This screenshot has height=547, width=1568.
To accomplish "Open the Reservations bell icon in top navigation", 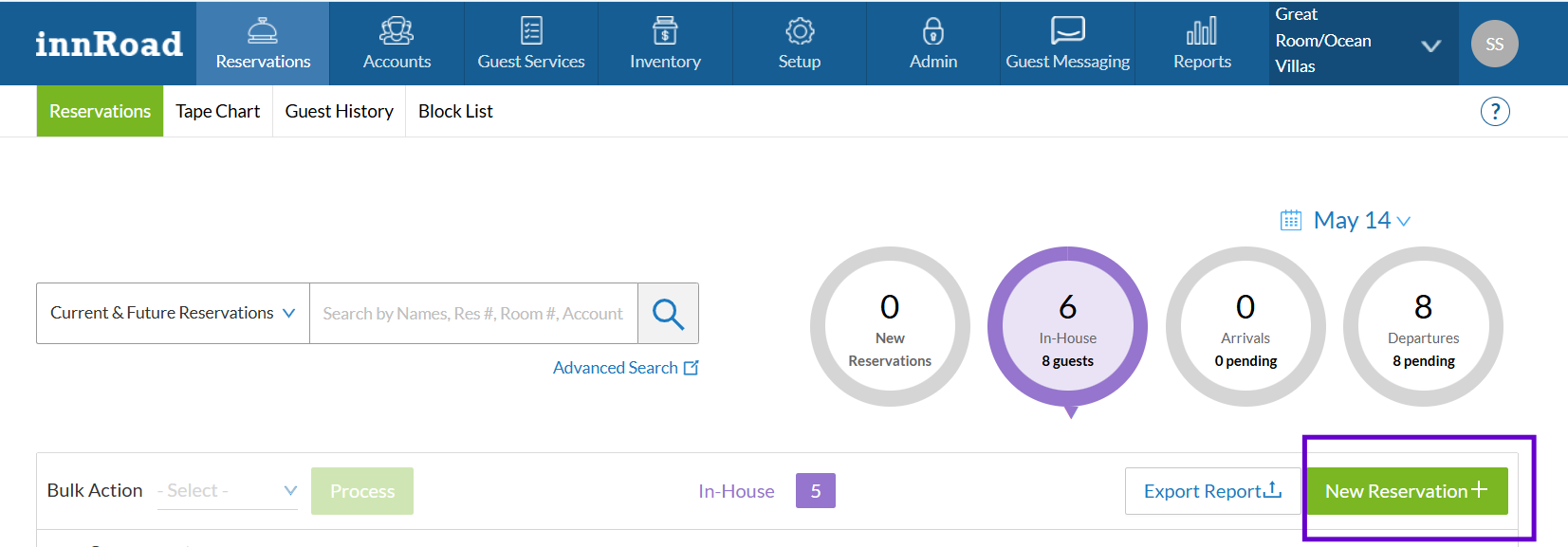I will 263,31.
